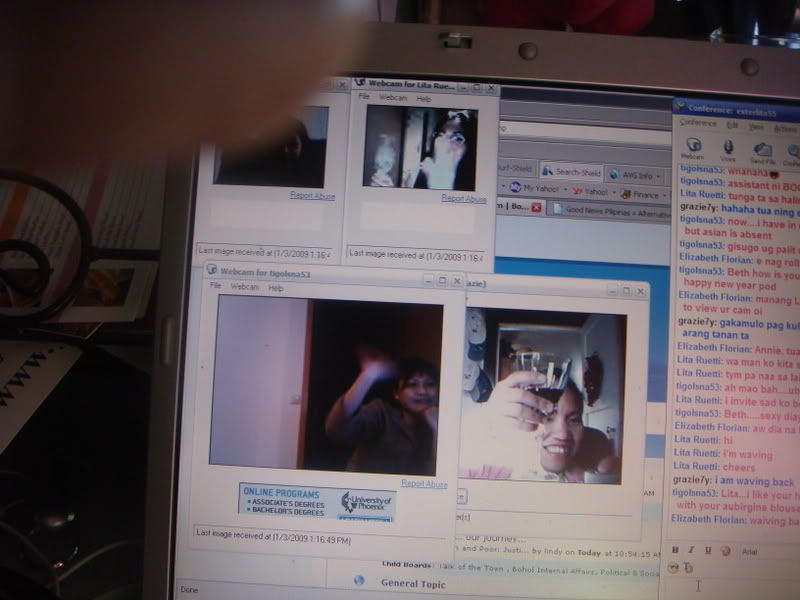Viewport: 800px width, 600px height.
Task: Toggle Italic formatting in the Conference message bar
Action: pyautogui.click(x=691, y=549)
